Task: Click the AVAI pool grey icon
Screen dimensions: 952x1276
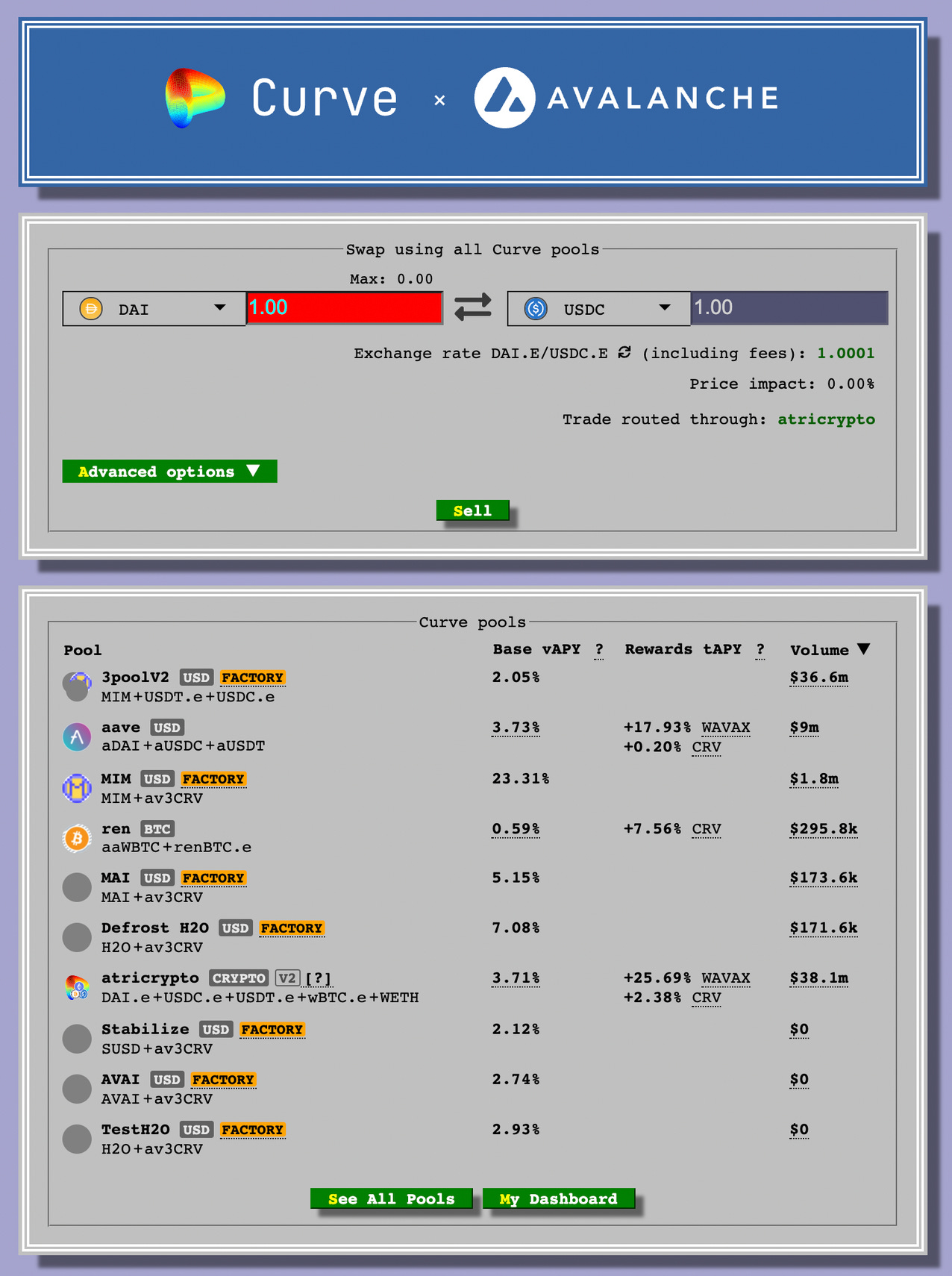Action: (77, 1089)
